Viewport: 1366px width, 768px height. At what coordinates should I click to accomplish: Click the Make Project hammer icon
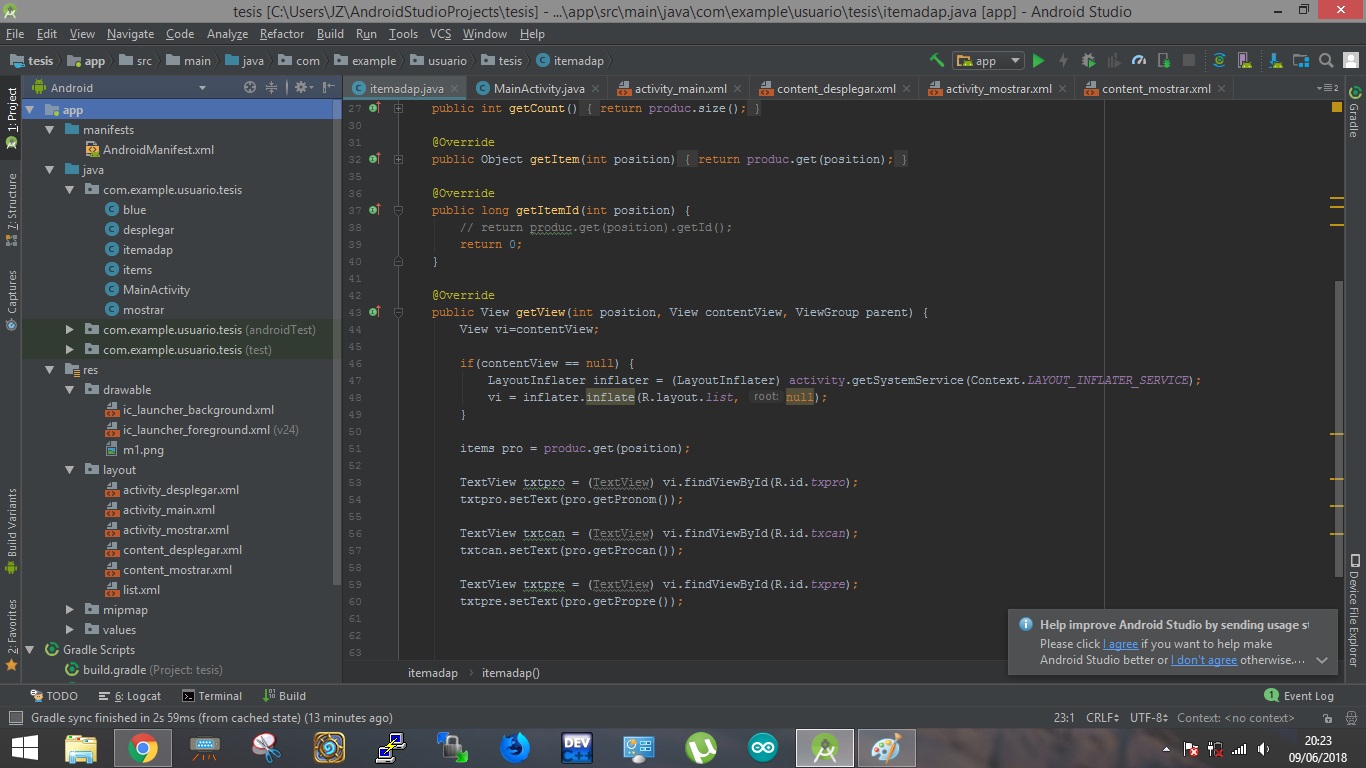pyautogui.click(x=936, y=61)
